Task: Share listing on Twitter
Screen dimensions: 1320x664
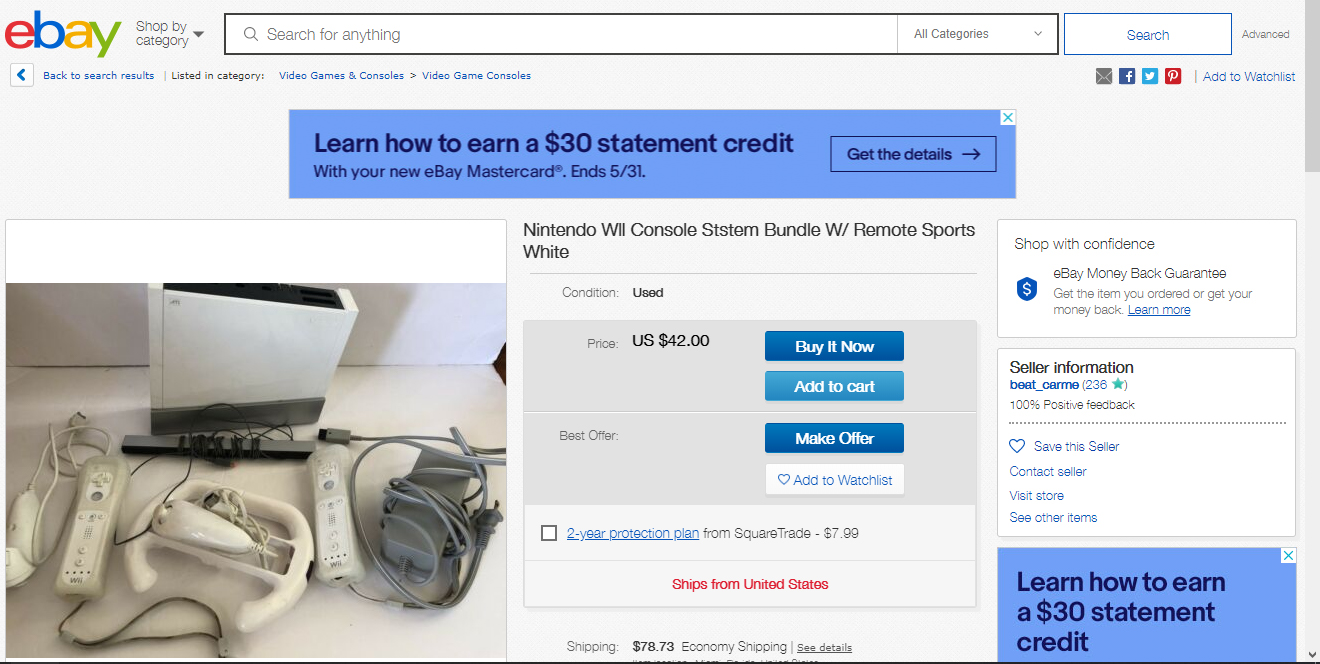Action: click(1150, 76)
